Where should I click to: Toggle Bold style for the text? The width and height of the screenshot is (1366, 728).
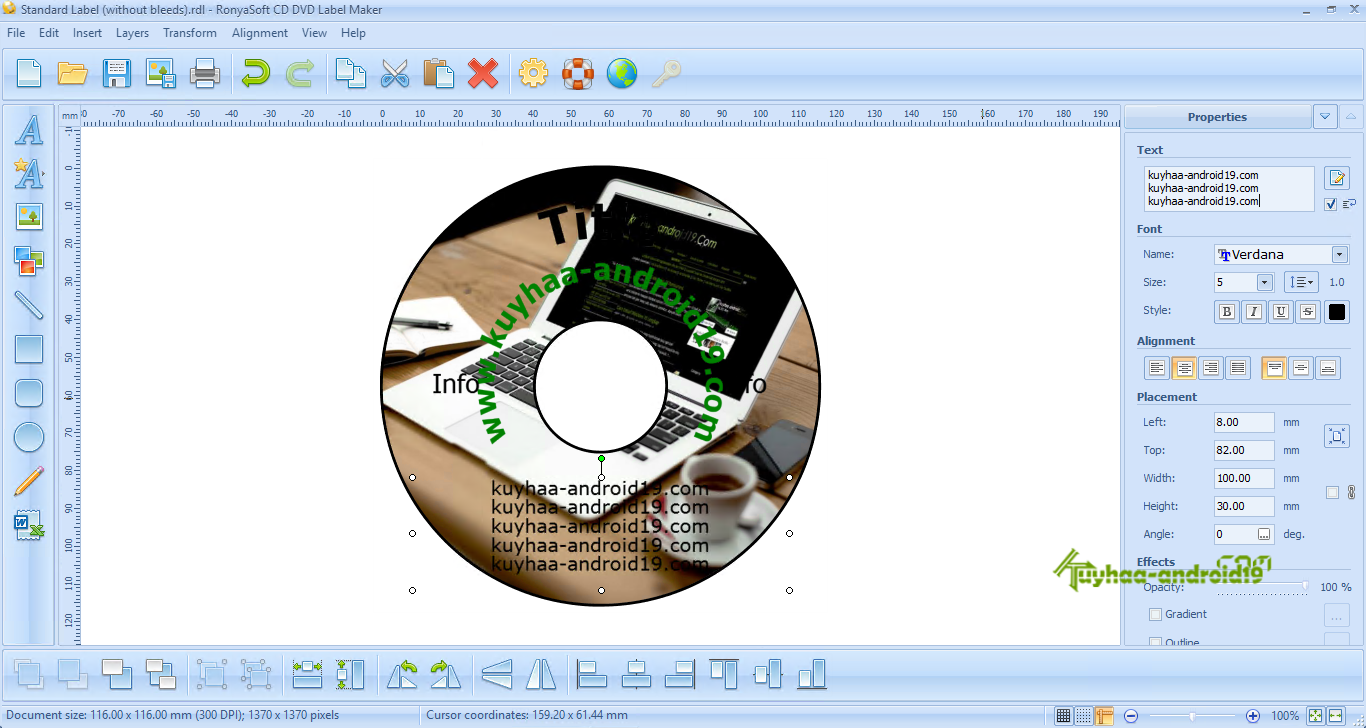pos(1226,311)
